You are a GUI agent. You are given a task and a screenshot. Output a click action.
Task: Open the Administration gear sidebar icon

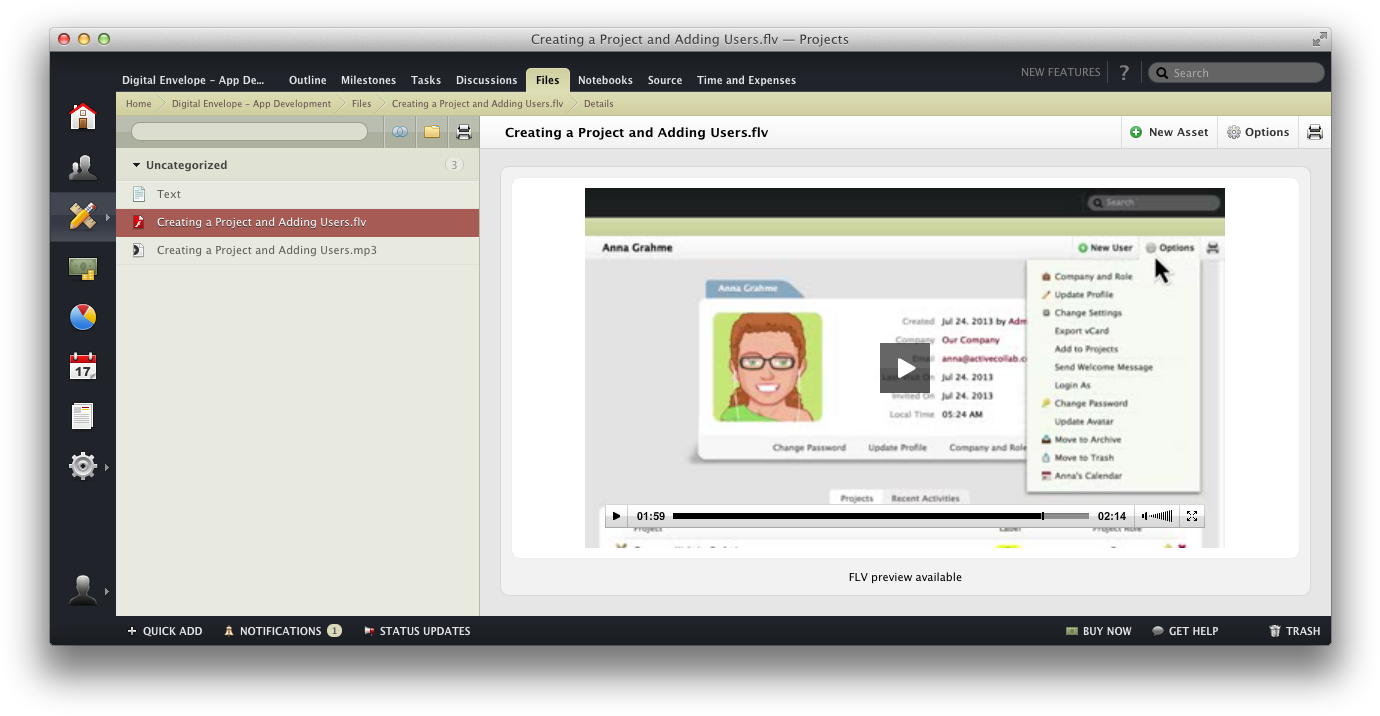tap(83, 466)
